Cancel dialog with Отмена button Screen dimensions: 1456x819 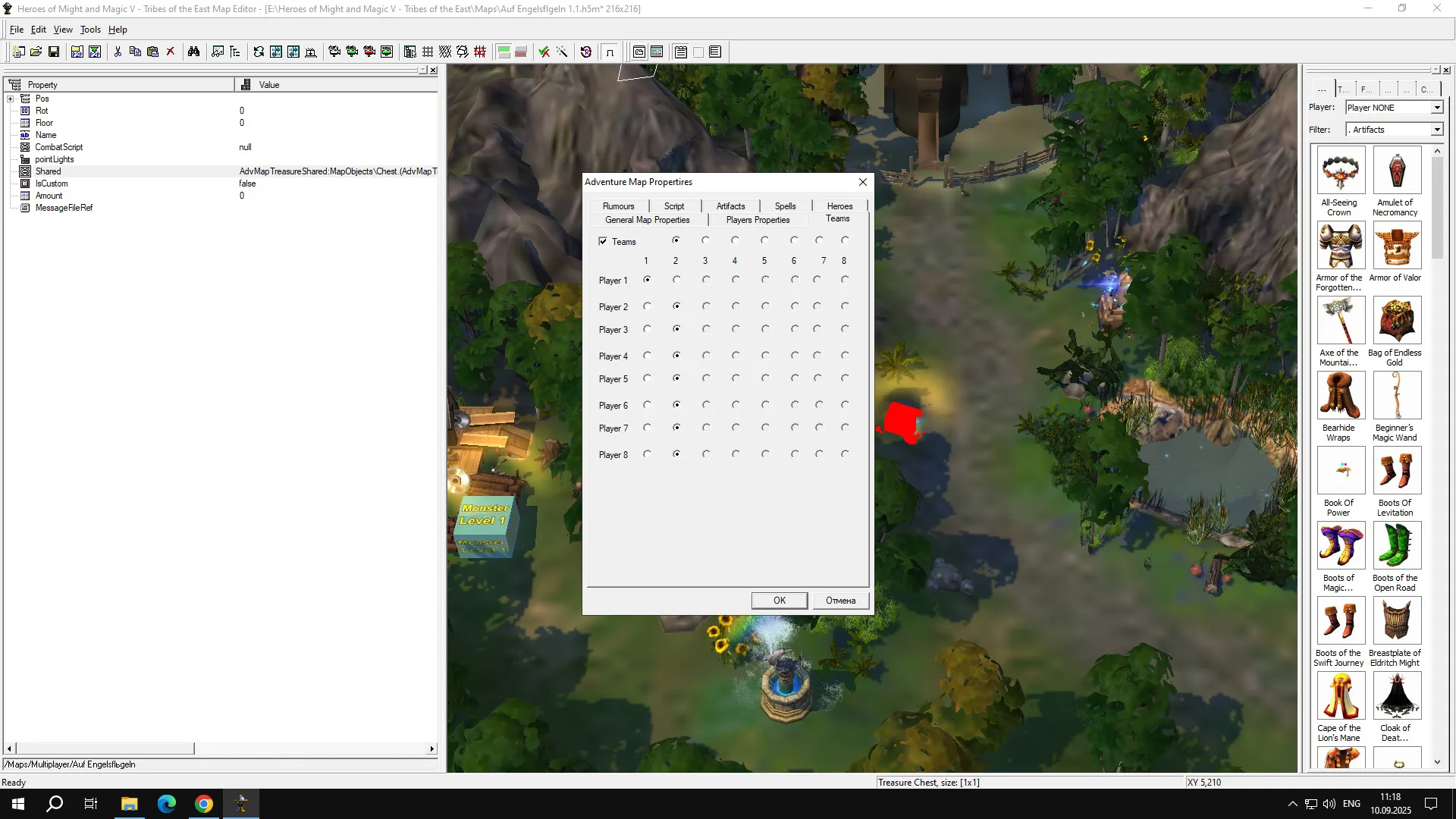pyautogui.click(x=841, y=601)
